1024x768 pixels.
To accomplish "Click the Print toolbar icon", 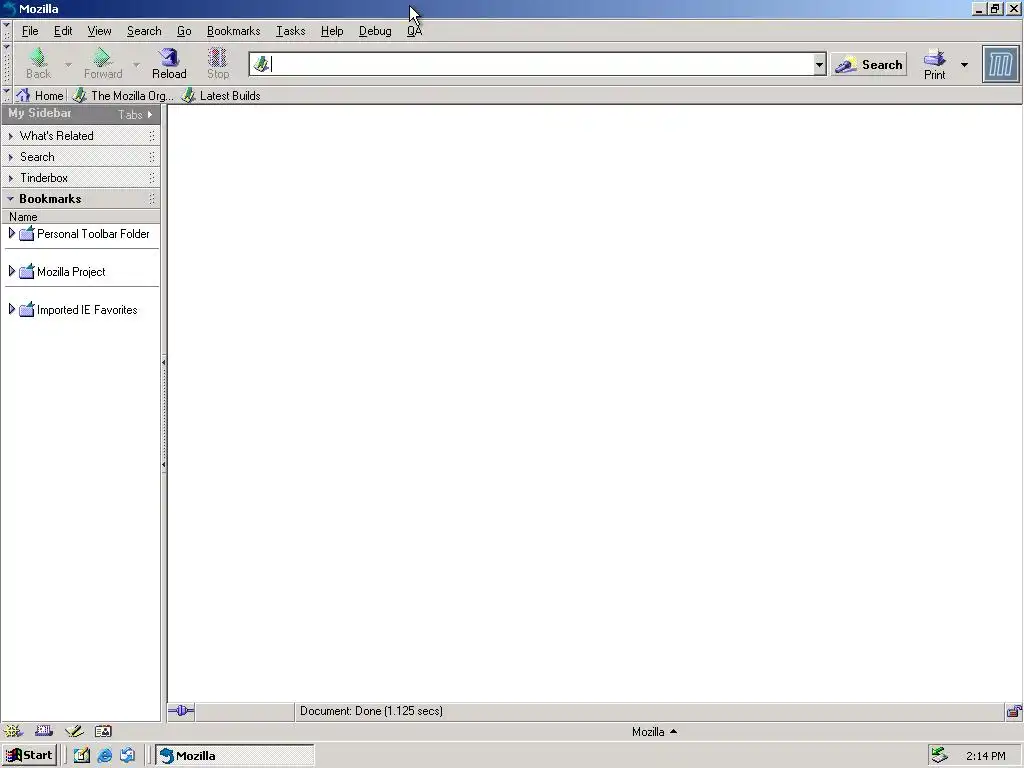I will [935, 64].
